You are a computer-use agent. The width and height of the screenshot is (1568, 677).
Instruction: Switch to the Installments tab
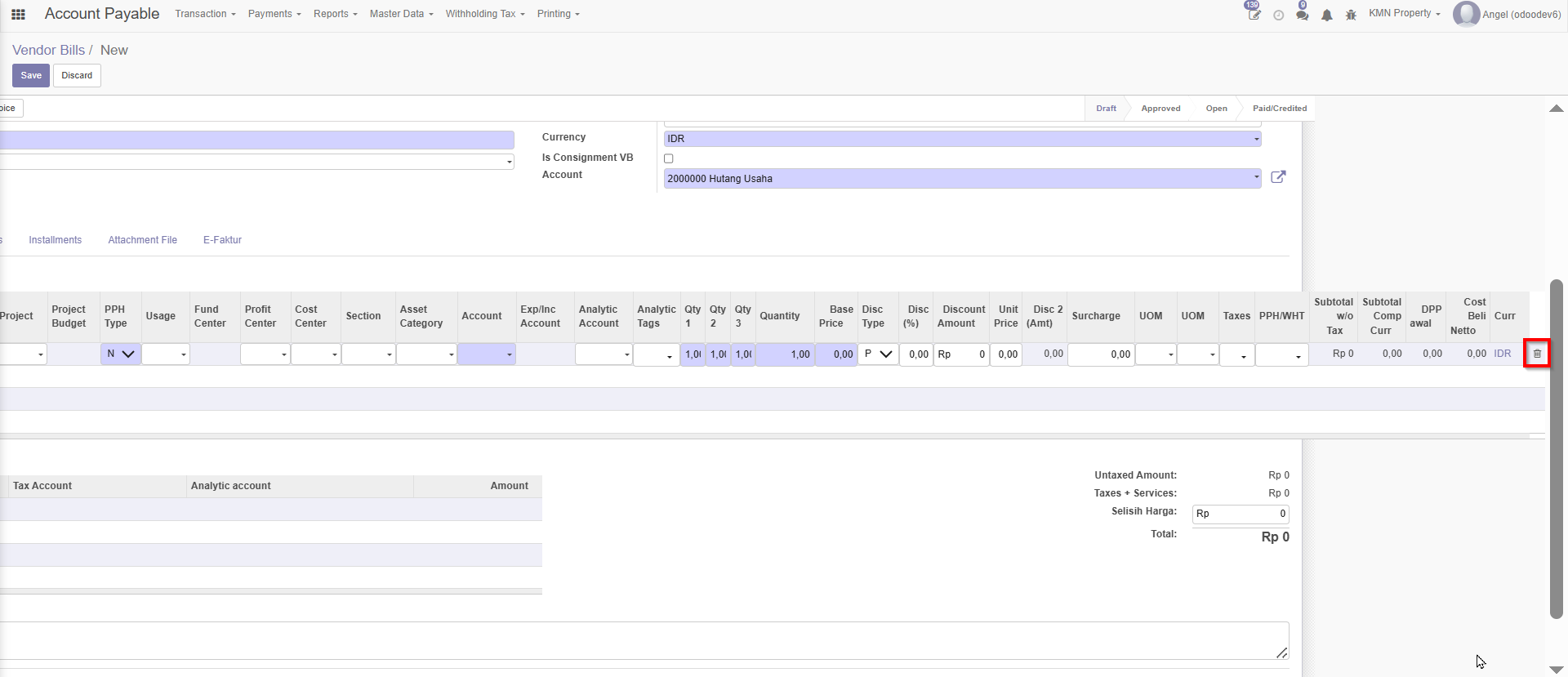coord(55,240)
